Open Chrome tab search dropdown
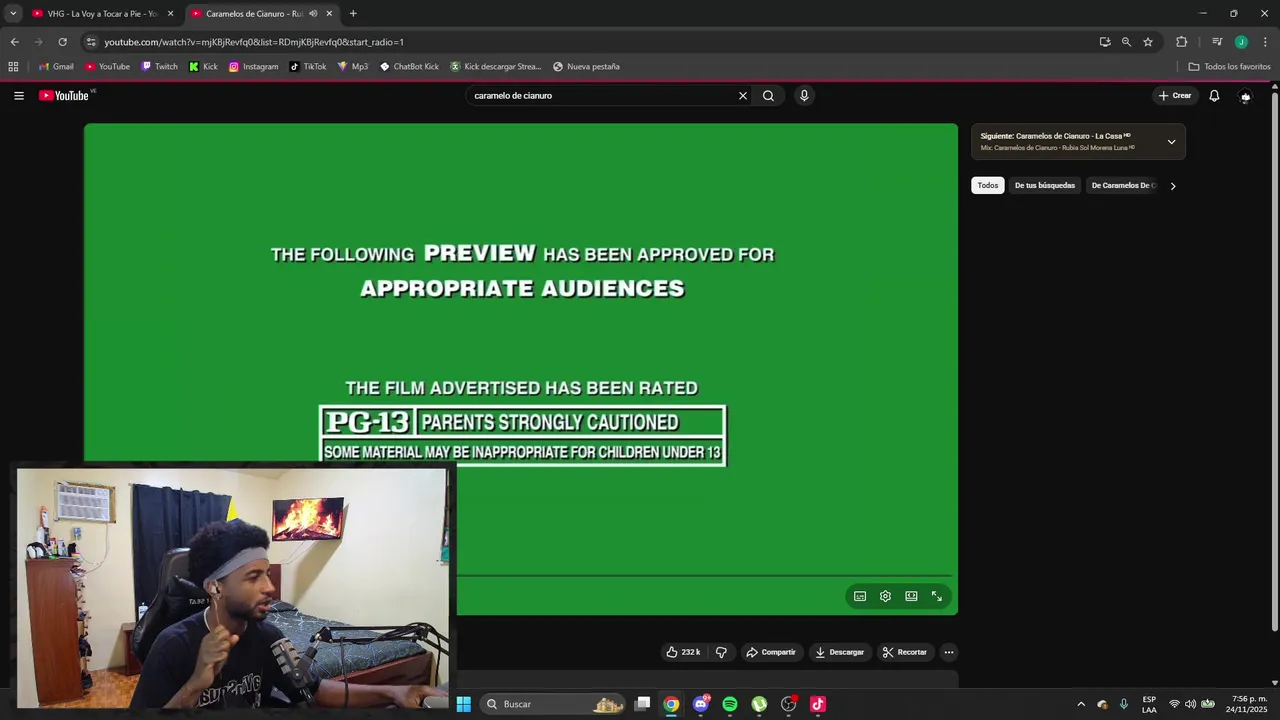The width and height of the screenshot is (1280, 720). click(x=13, y=14)
